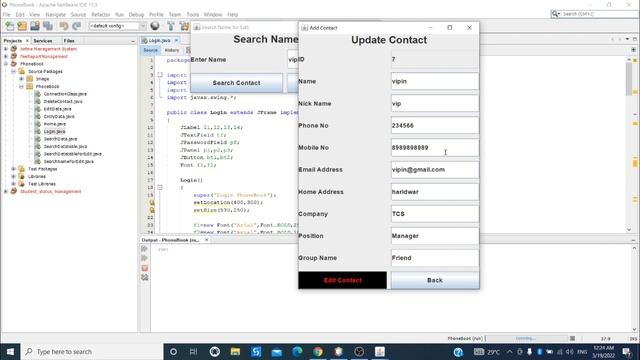Open the Debug menu

click(136, 14)
